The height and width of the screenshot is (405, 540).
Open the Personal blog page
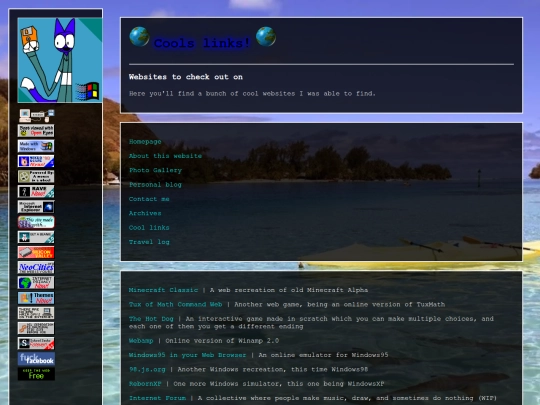(x=155, y=185)
